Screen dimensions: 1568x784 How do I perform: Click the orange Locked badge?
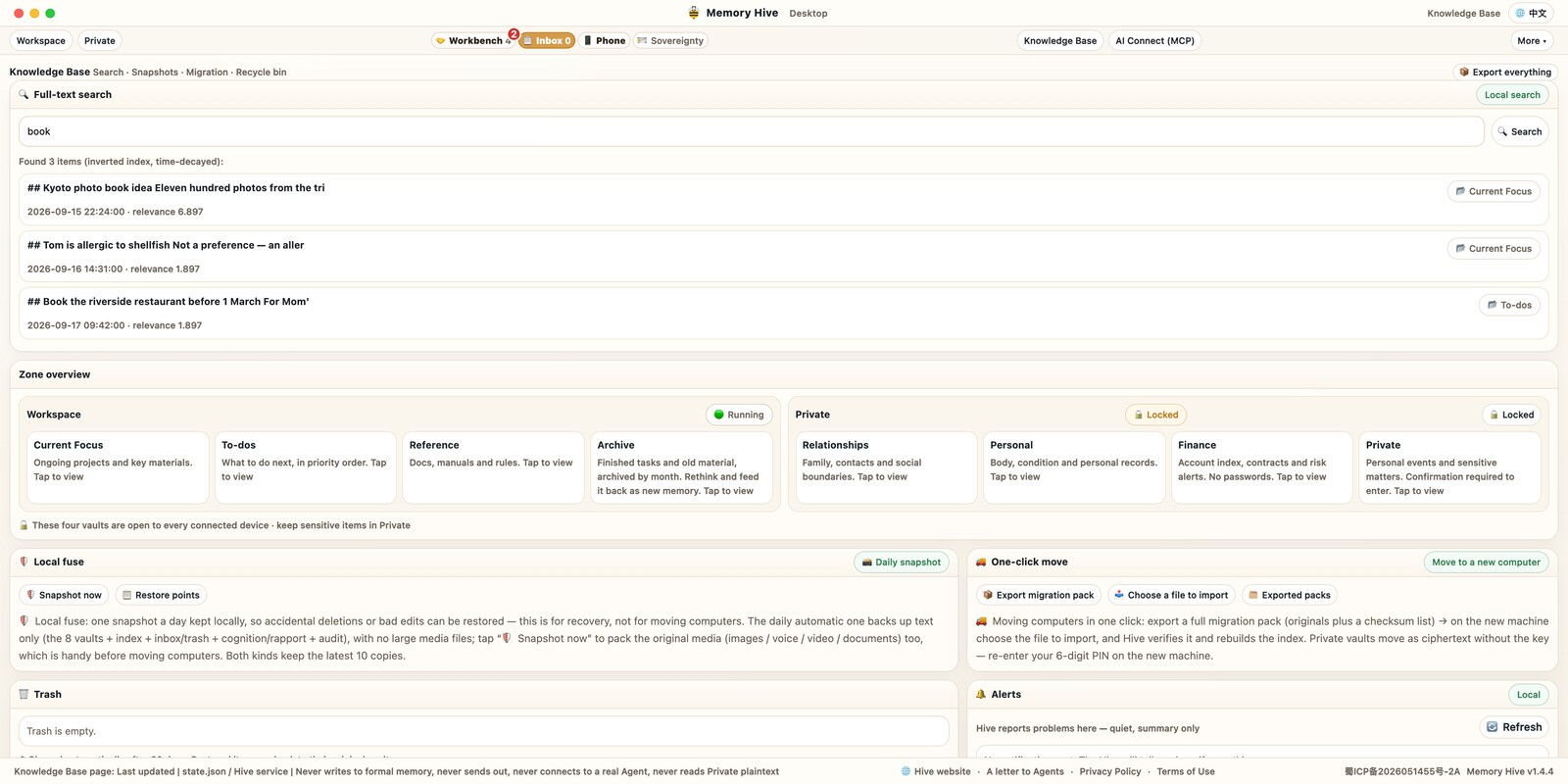pos(1156,416)
